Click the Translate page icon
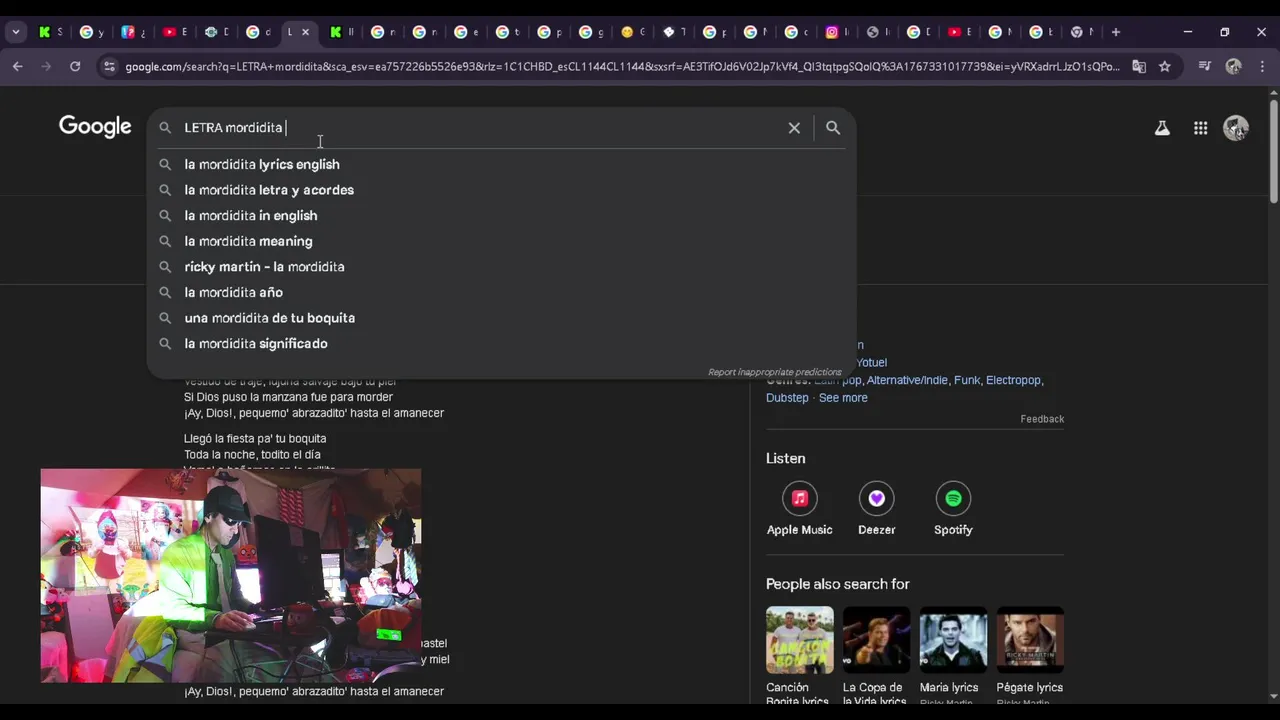Screen dimensions: 1280x720 pos(1139,67)
